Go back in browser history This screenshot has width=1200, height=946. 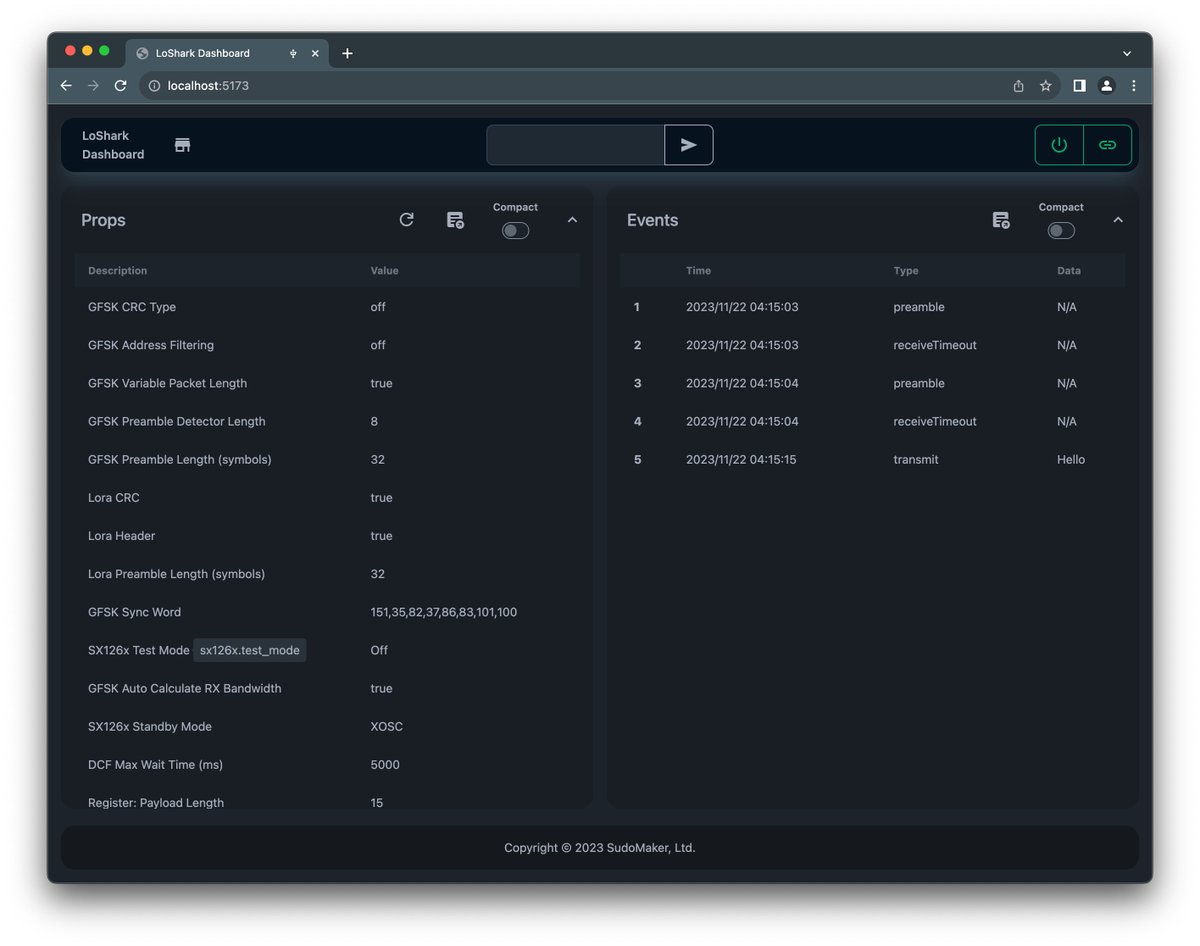coord(66,86)
